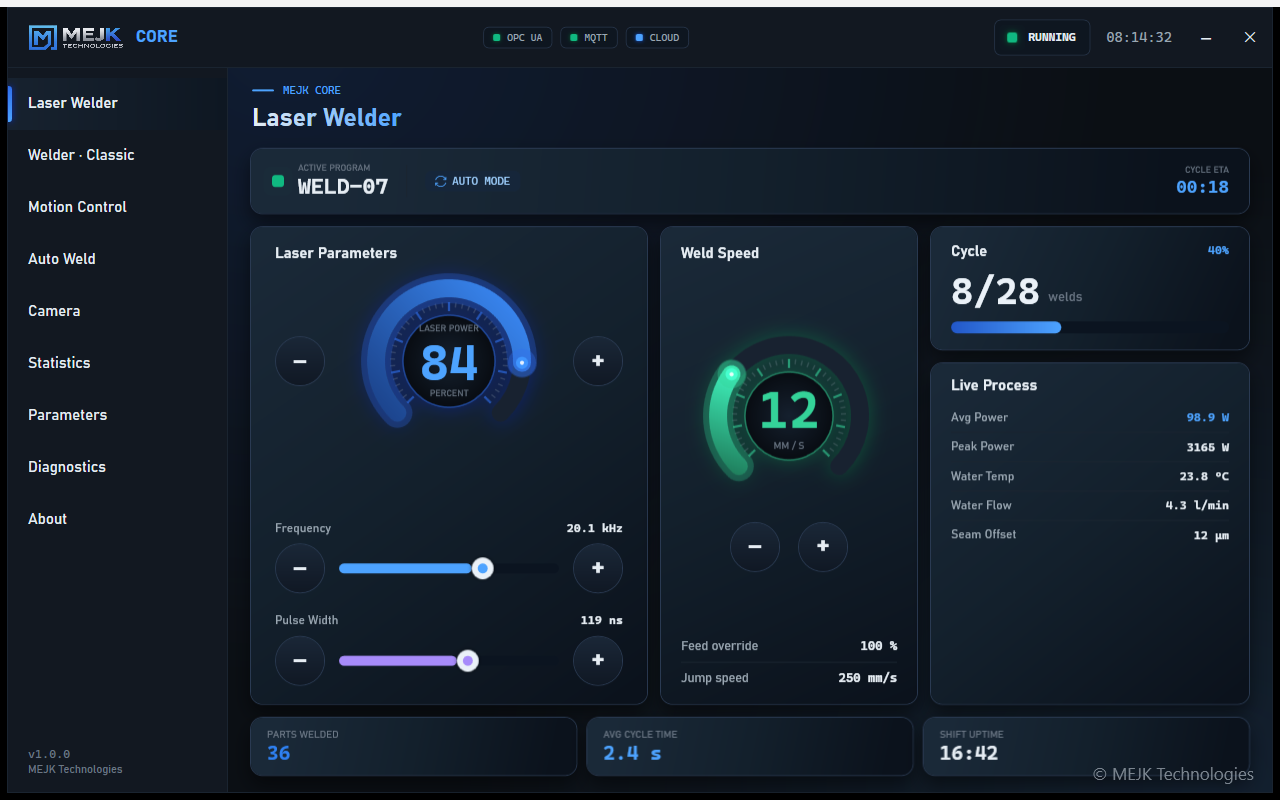Click the Parts Welded card

click(x=414, y=746)
